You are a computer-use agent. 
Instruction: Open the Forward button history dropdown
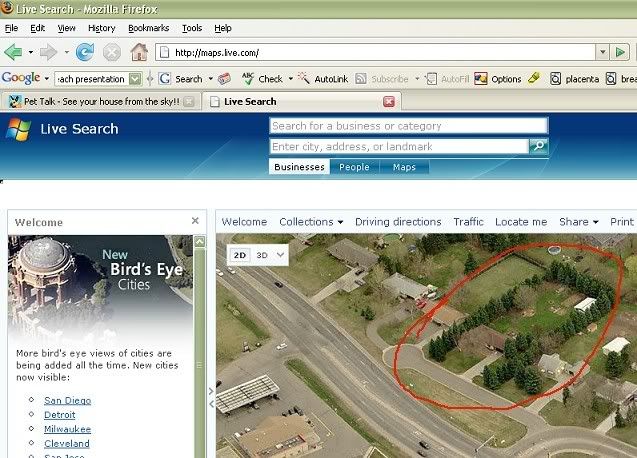66,52
